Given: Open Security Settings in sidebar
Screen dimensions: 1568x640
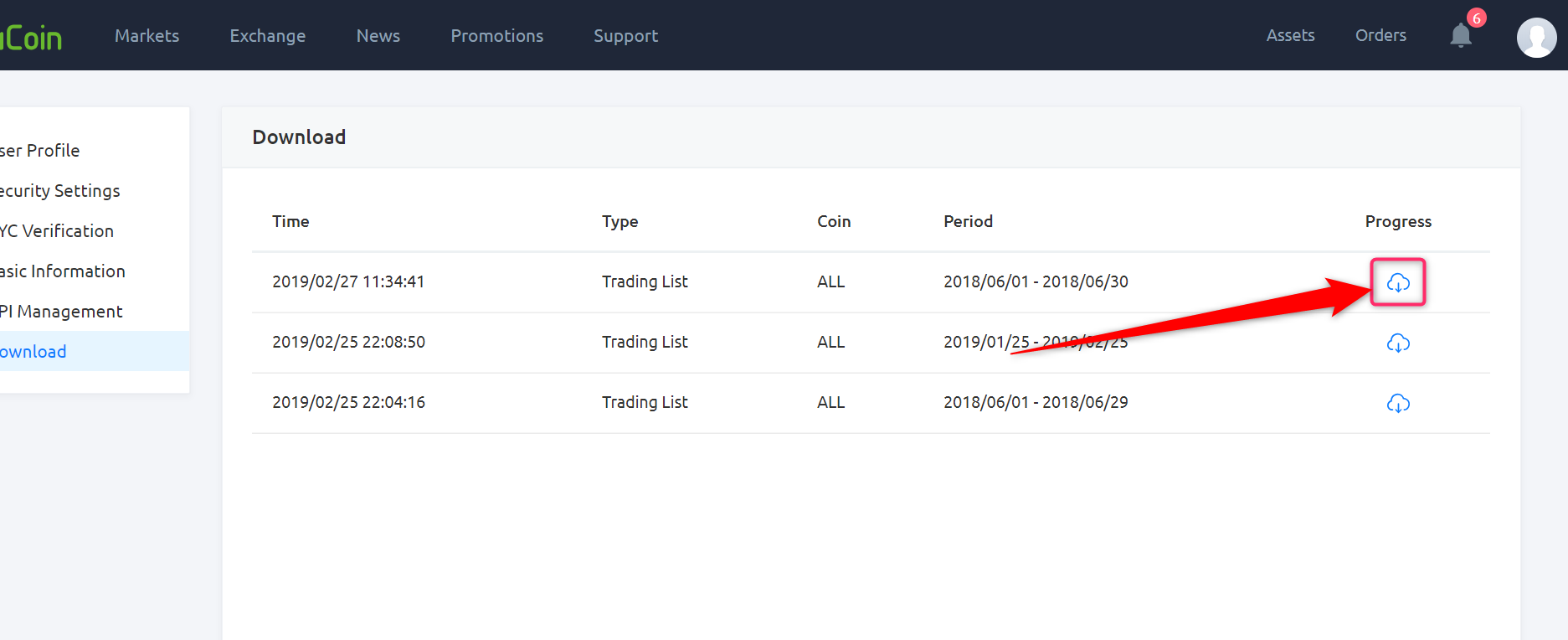Looking at the screenshot, I should click(60, 191).
